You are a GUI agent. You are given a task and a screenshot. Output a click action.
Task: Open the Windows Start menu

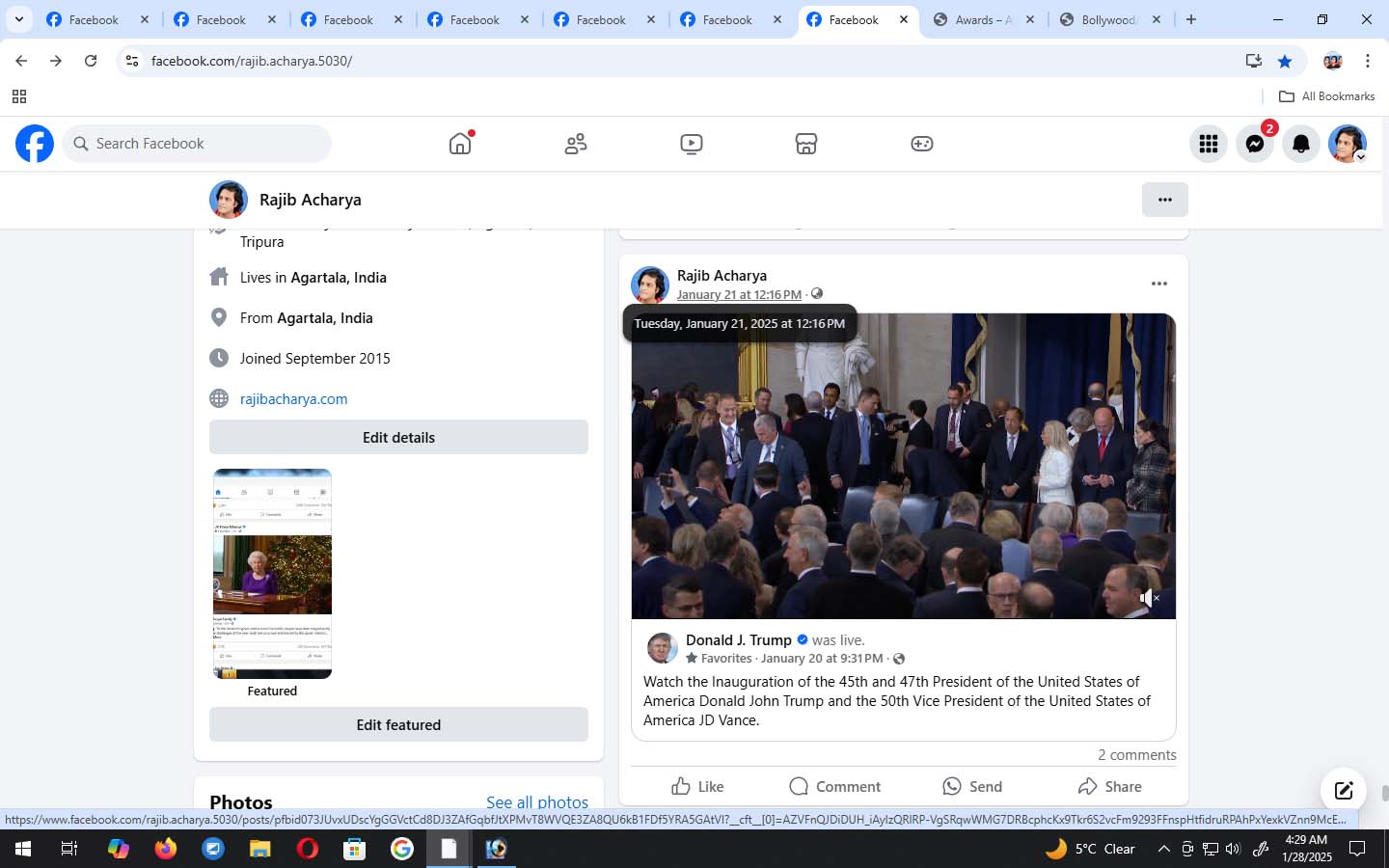(x=23, y=849)
